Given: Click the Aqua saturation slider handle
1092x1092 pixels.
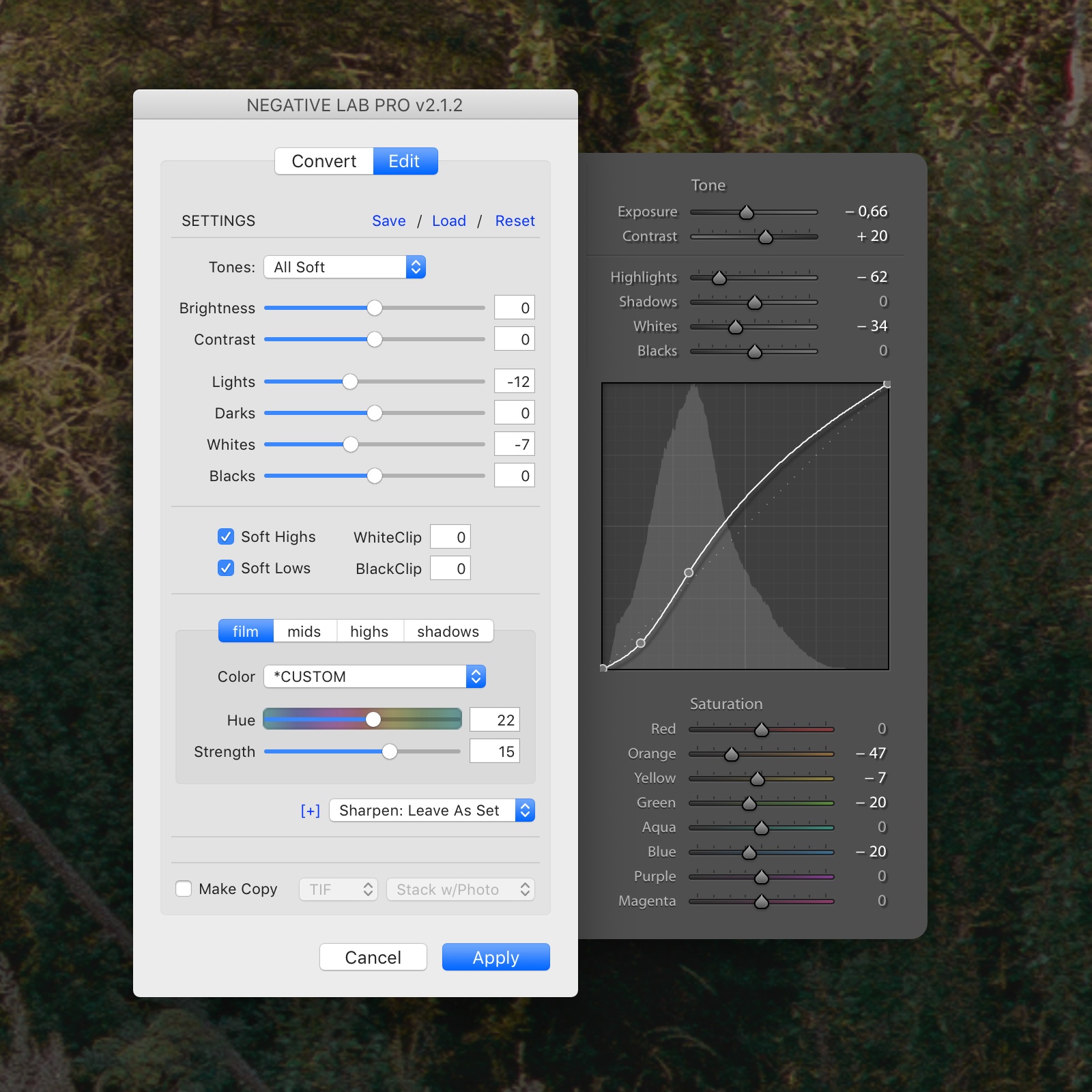Looking at the screenshot, I should [762, 828].
